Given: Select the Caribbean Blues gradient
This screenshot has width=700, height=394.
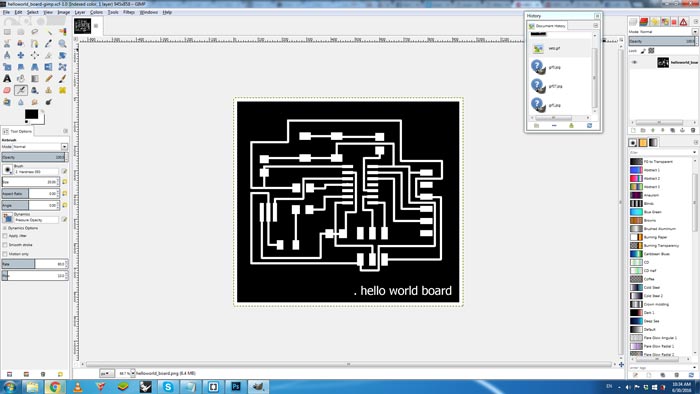Looking at the screenshot, I should (x=661, y=254).
